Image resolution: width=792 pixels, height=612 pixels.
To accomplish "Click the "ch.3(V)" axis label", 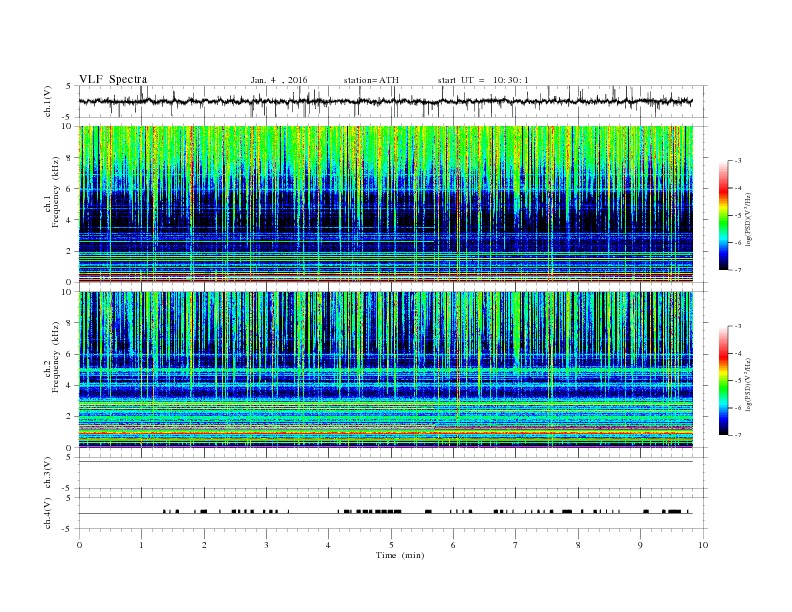I will pos(48,473).
